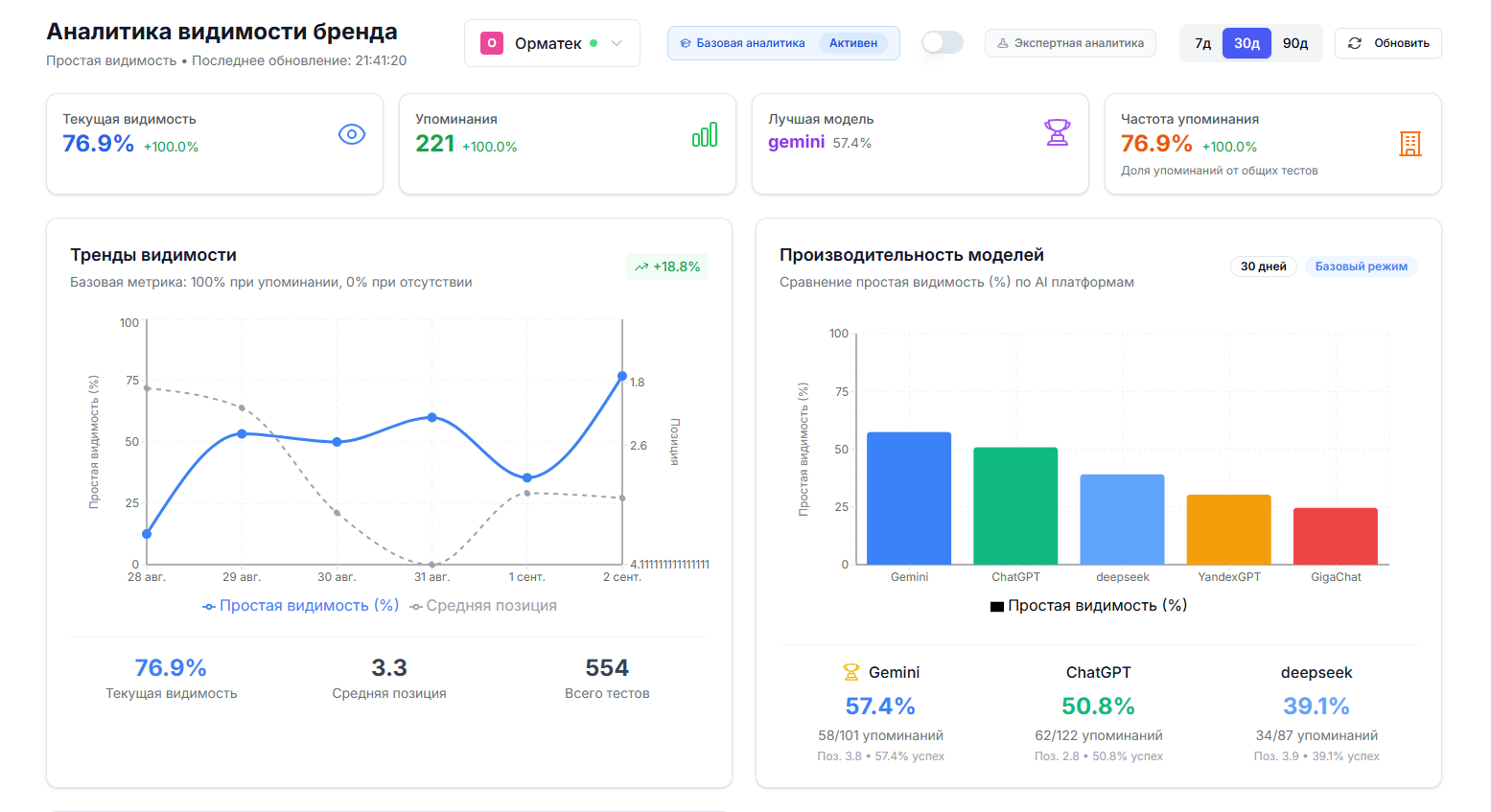Click the building icon on Частота упоминания card
1491x812 pixels.
[1409, 145]
